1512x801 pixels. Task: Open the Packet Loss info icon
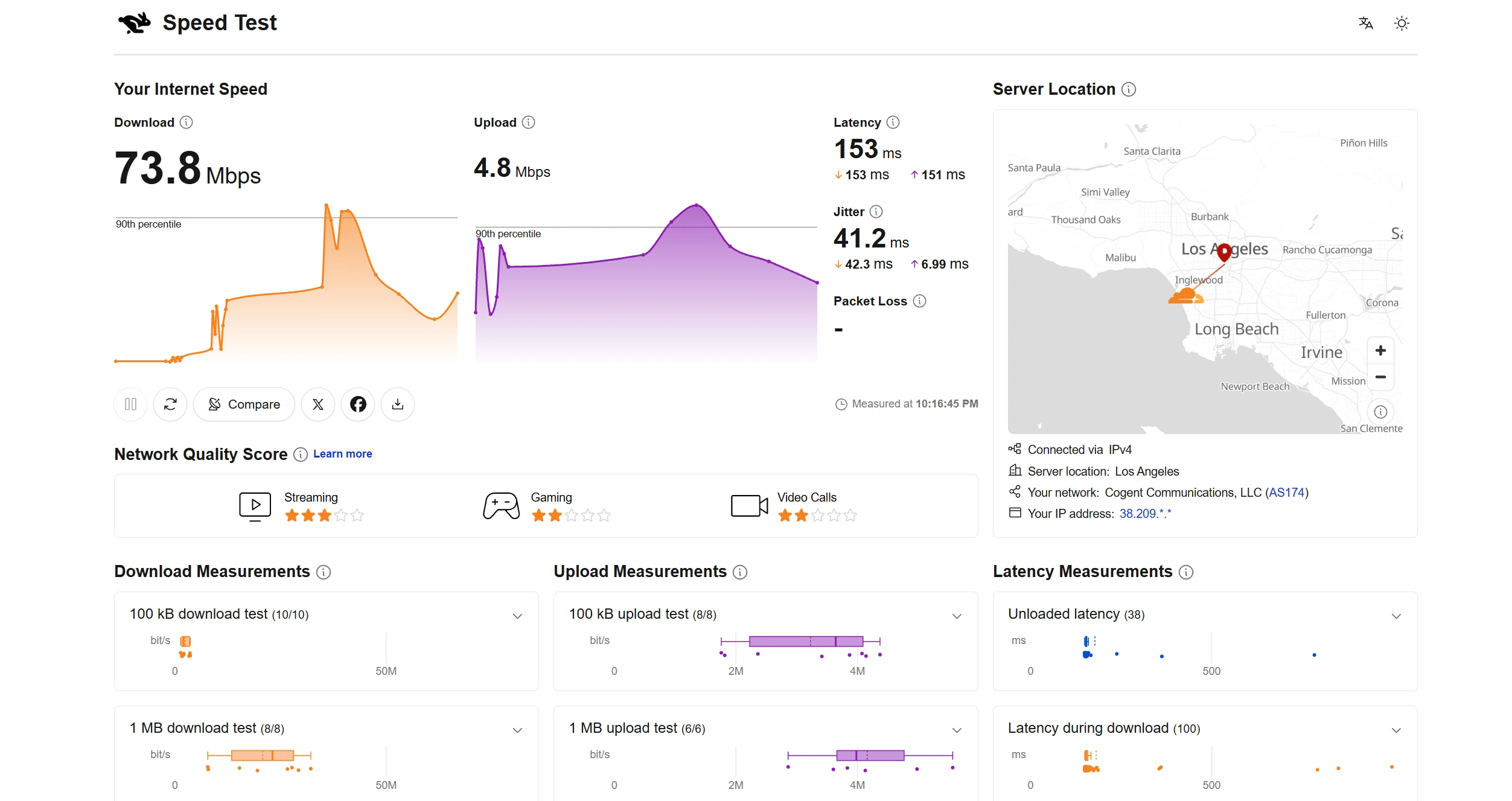(920, 301)
